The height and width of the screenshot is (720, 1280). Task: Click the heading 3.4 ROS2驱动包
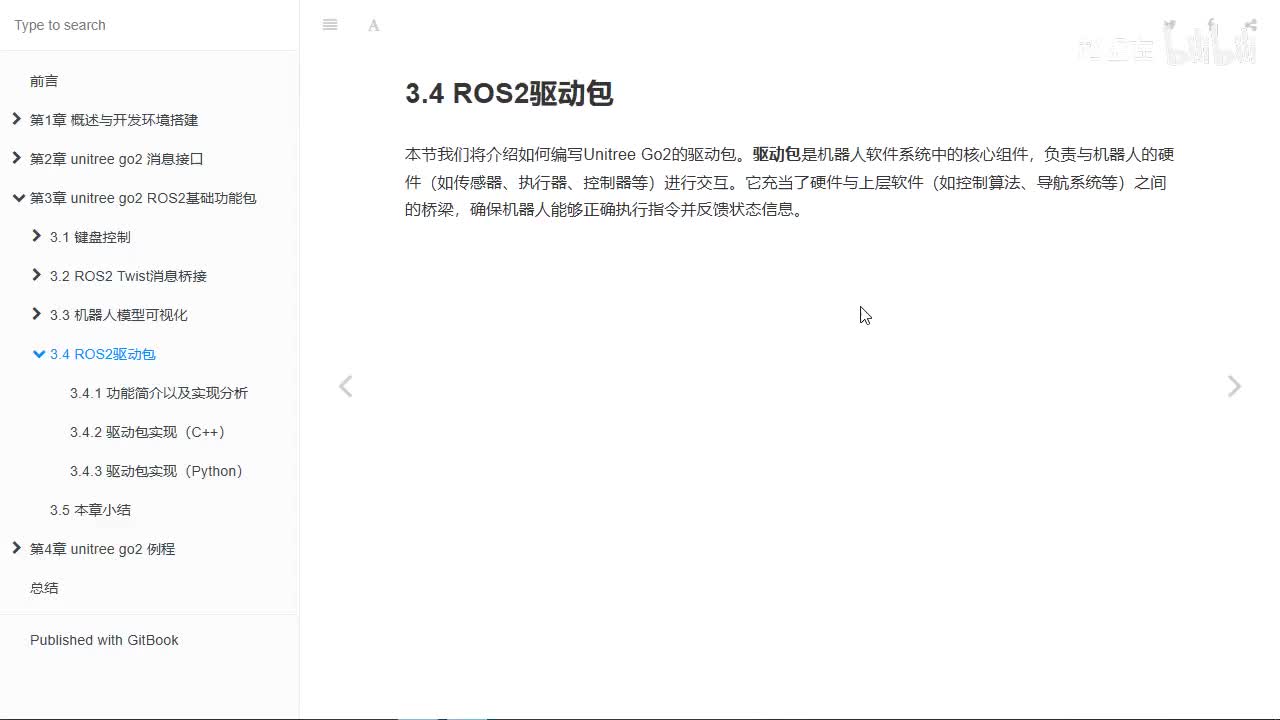[x=509, y=93]
